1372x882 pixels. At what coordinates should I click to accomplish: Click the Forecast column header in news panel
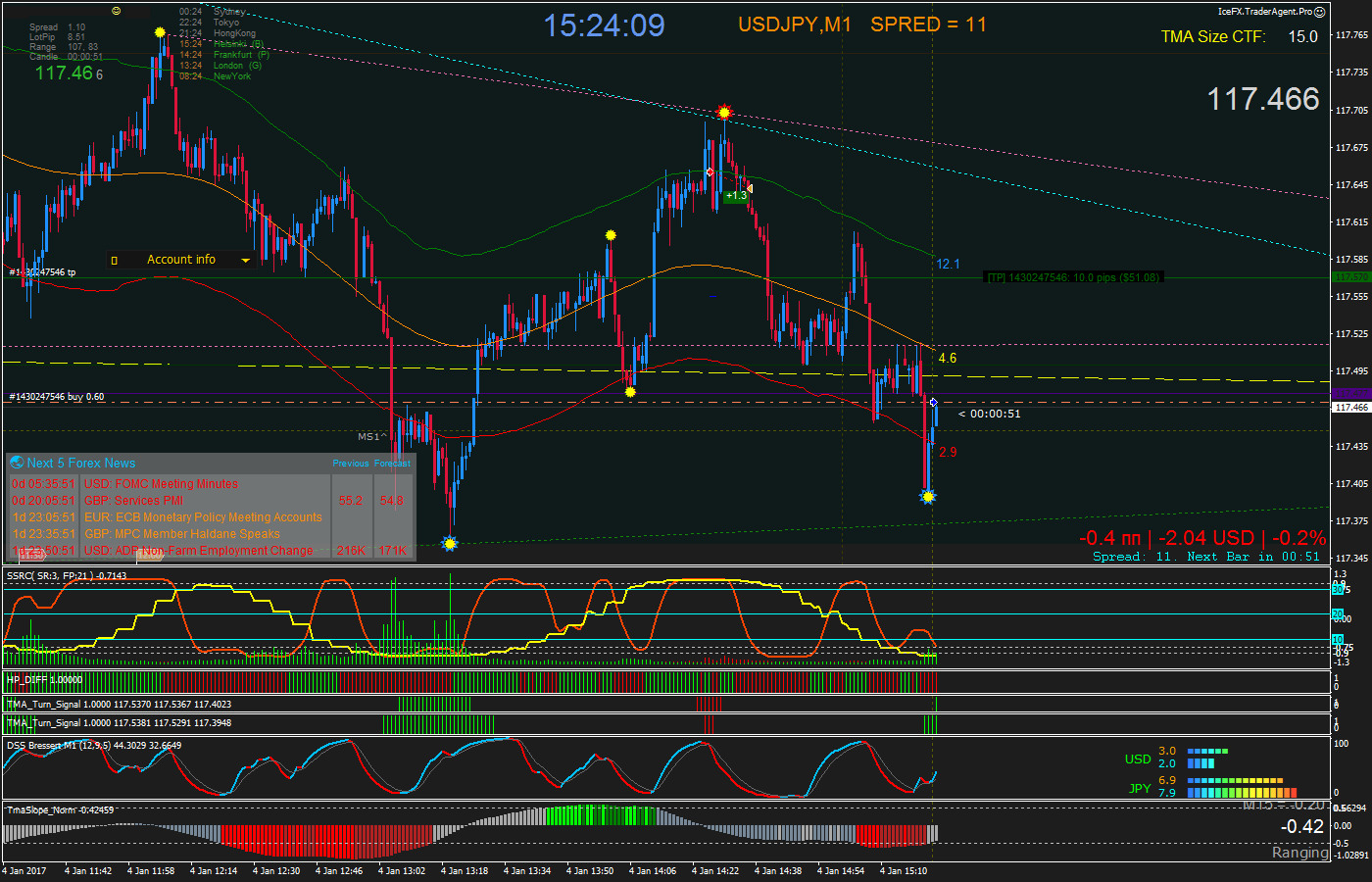coord(392,464)
